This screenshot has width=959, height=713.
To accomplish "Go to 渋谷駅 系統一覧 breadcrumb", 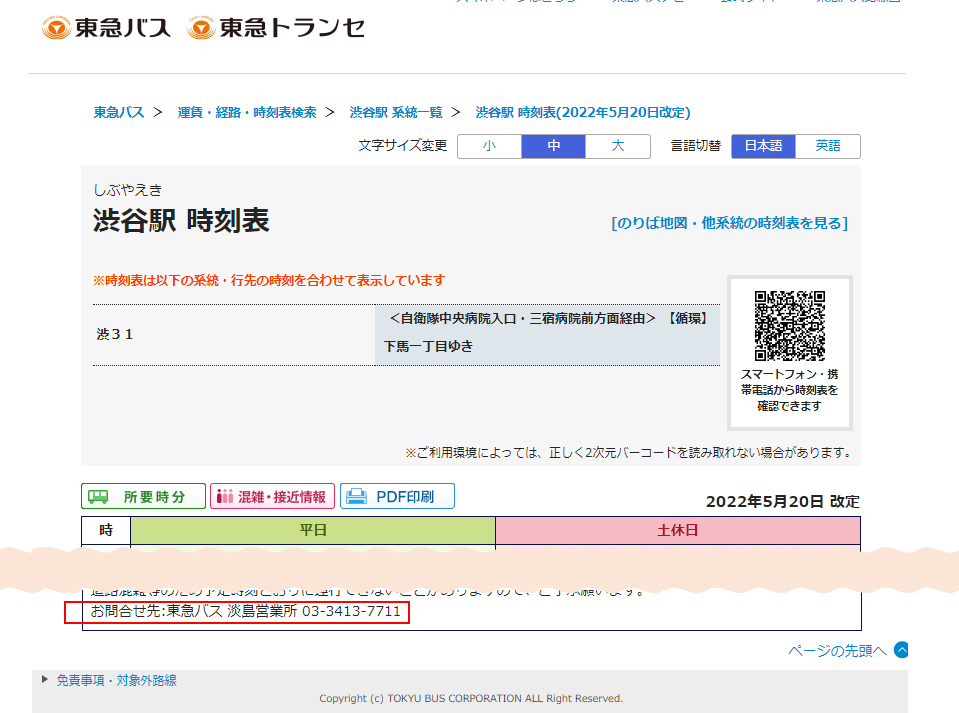I will click(396, 113).
